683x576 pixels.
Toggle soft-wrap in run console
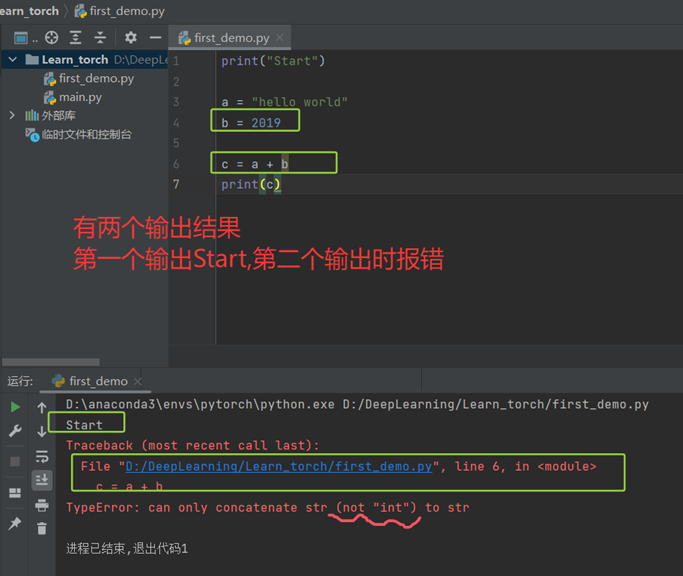[42, 457]
